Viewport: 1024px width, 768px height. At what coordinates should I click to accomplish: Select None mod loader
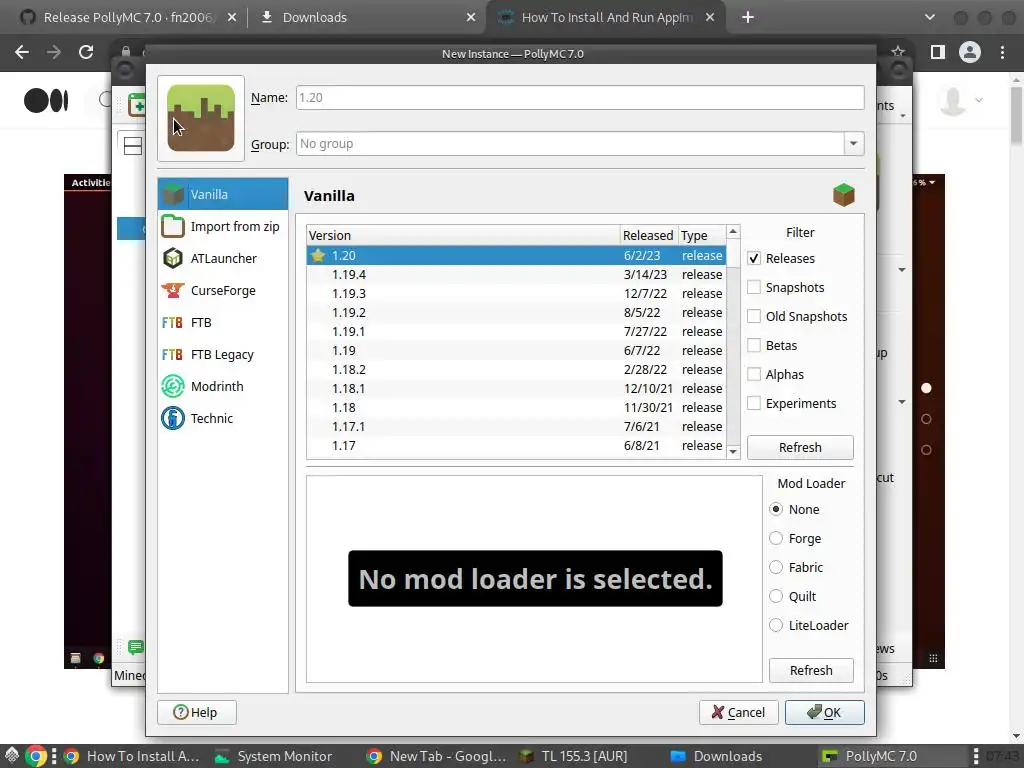pyautogui.click(x=776, y=509)
